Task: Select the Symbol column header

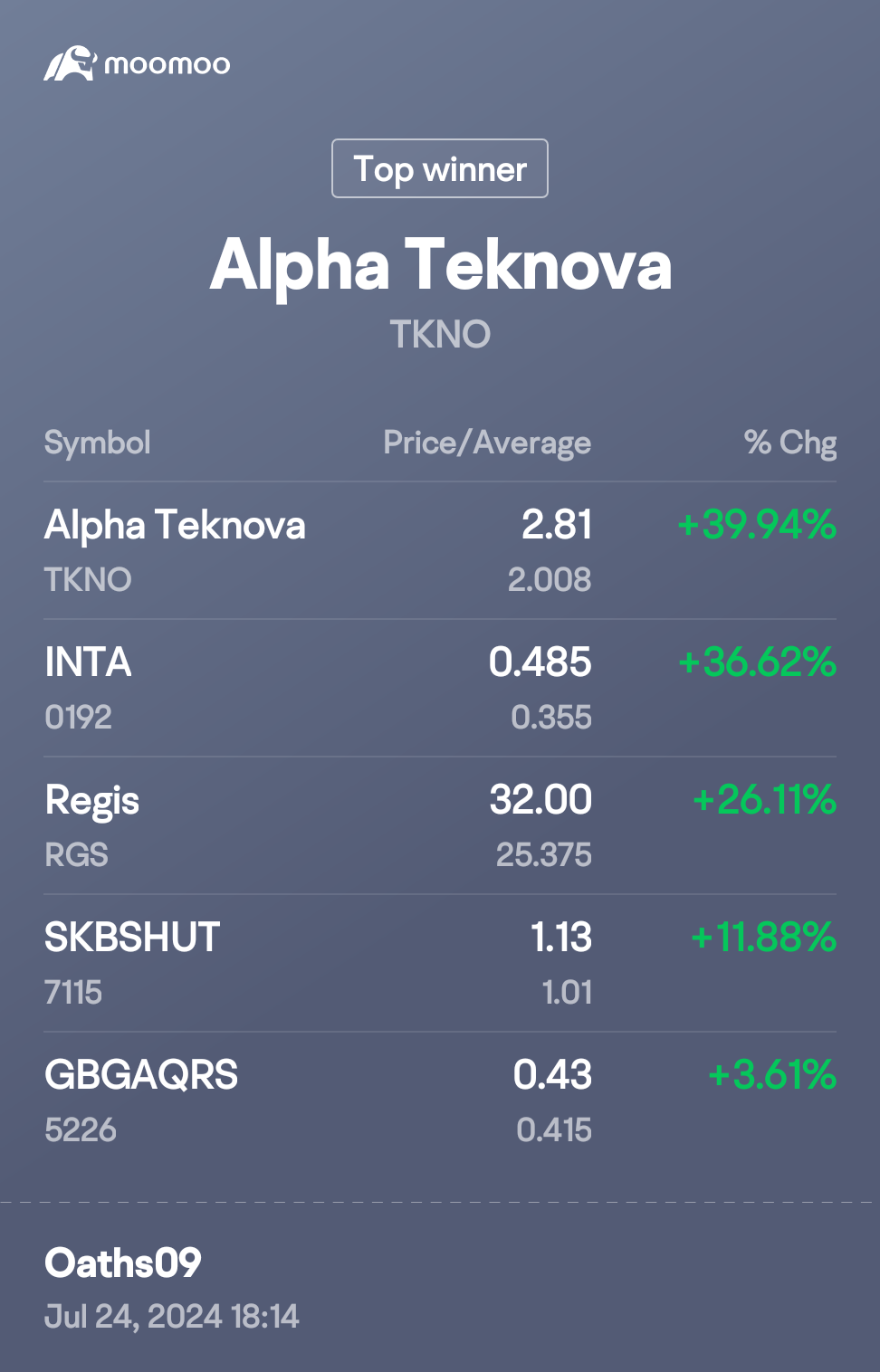Action: pyautogui.click(x=98, y=443)
